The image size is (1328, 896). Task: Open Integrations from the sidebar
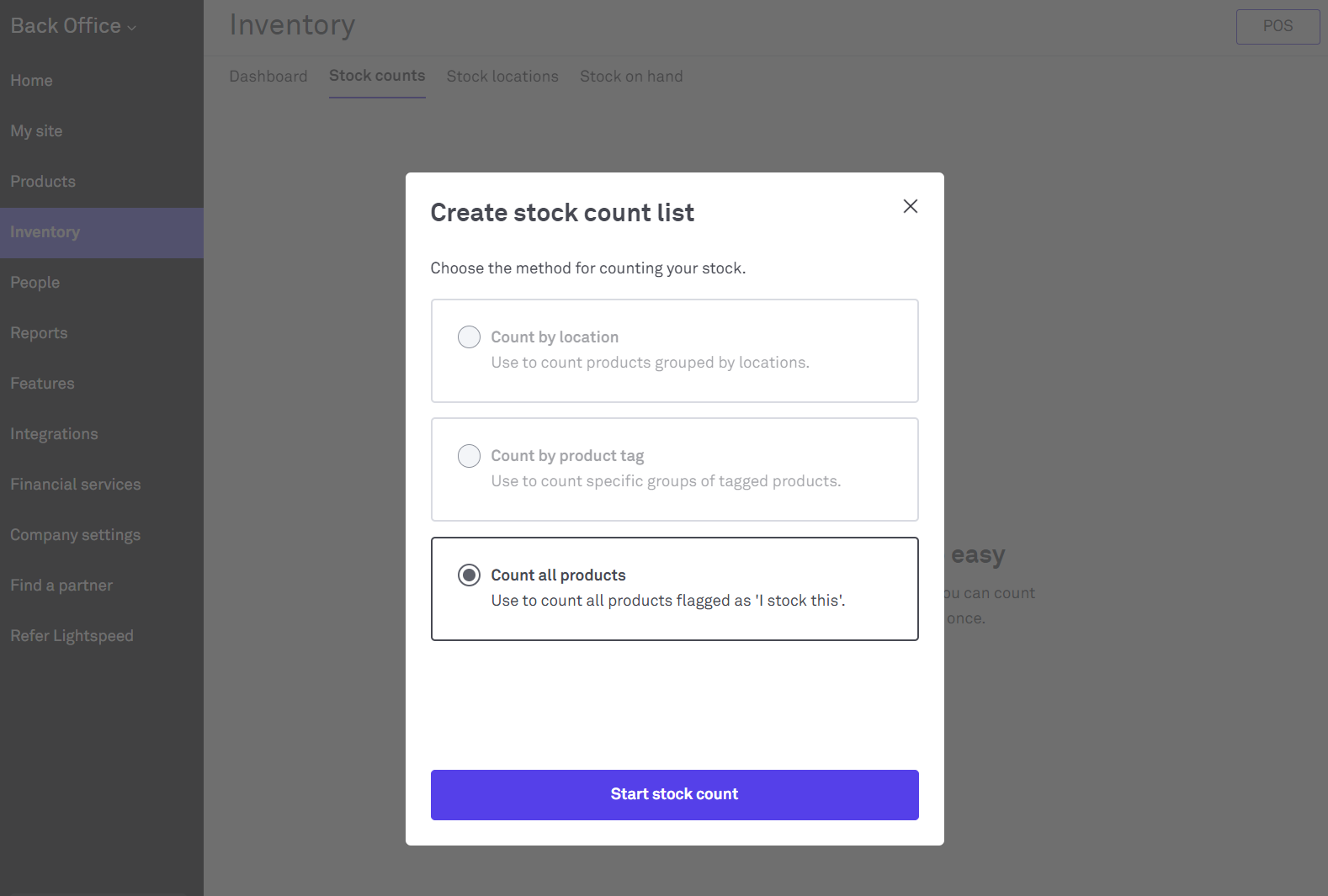coord(54,434)
